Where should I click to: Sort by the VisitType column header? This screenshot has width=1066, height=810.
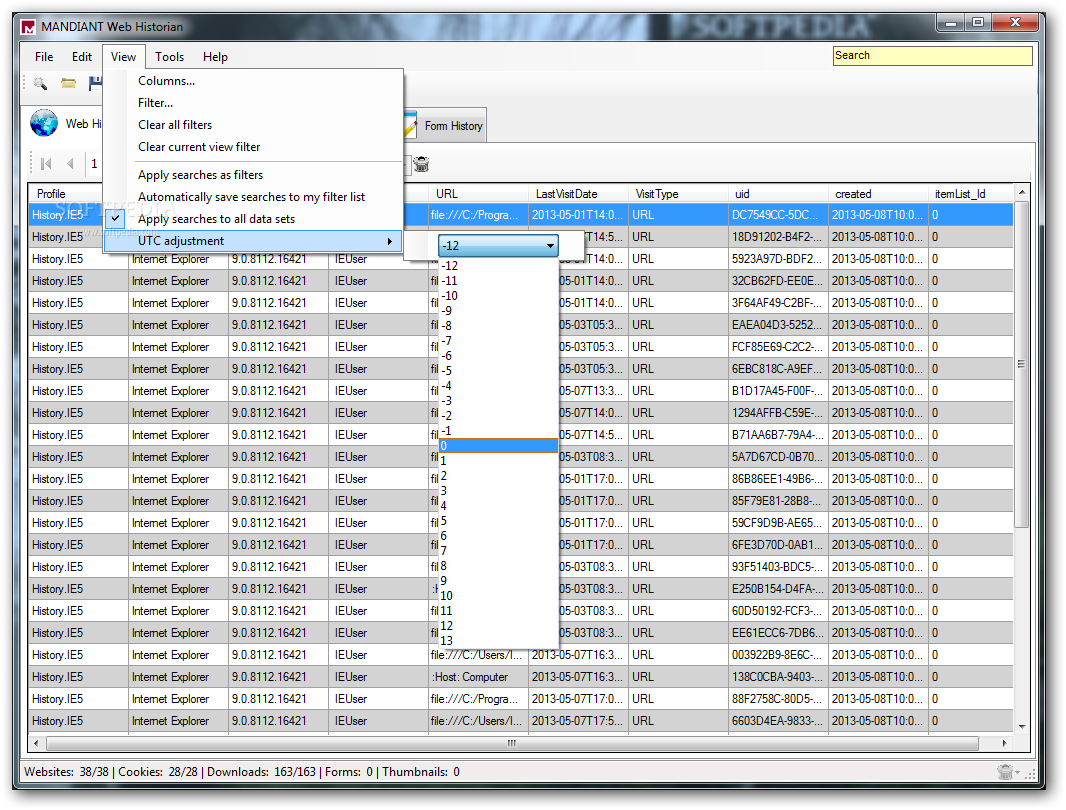point(677,194)
